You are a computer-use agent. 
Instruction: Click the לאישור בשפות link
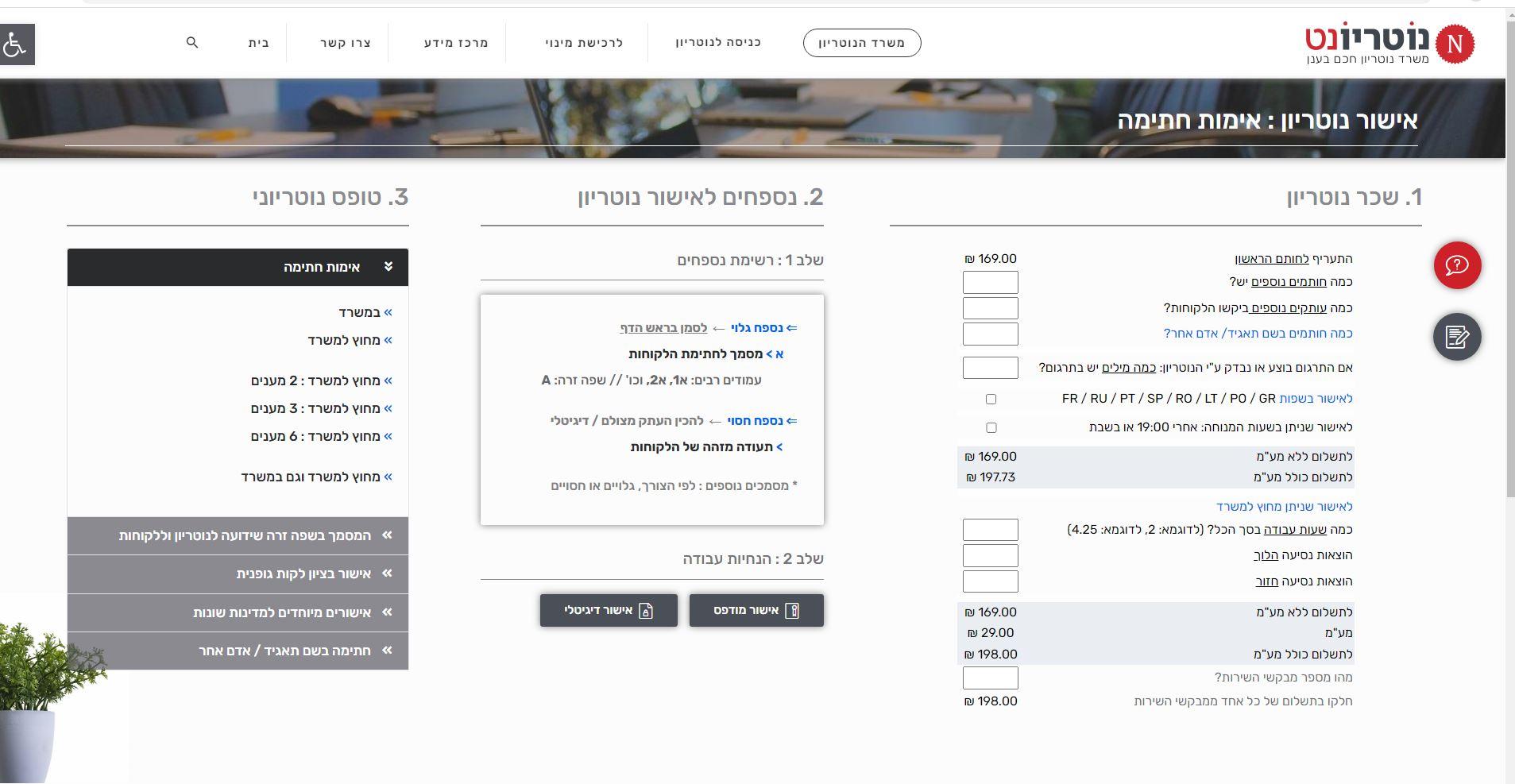1316,399
